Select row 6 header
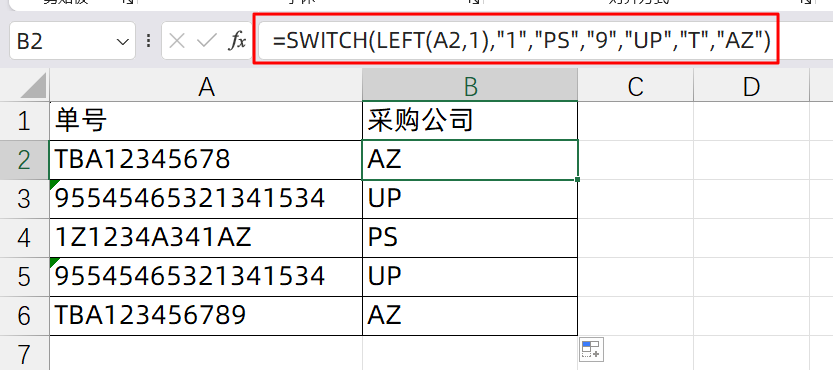833x370 pixels. click(24, 316)
